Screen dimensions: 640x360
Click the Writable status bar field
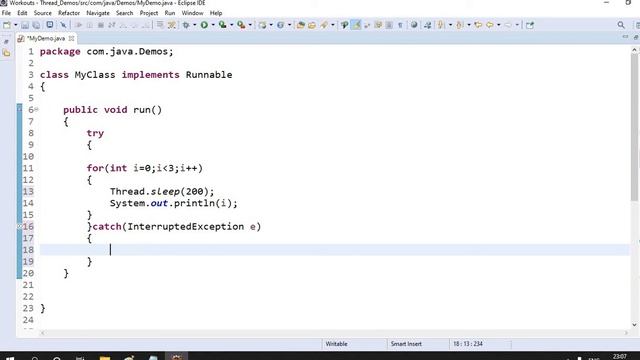[x=336, y=344]
